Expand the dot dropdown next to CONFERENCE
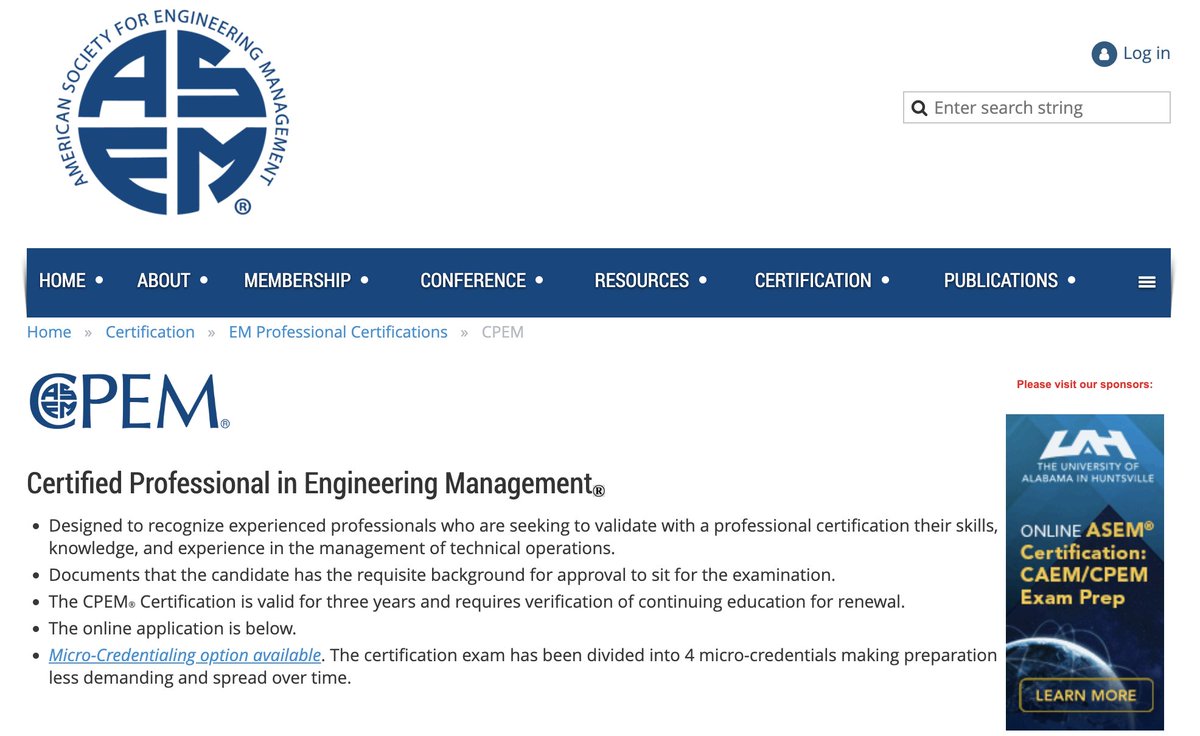Image resolution: width=1200 pixels, height=736 pixels. tap(539, 280)
